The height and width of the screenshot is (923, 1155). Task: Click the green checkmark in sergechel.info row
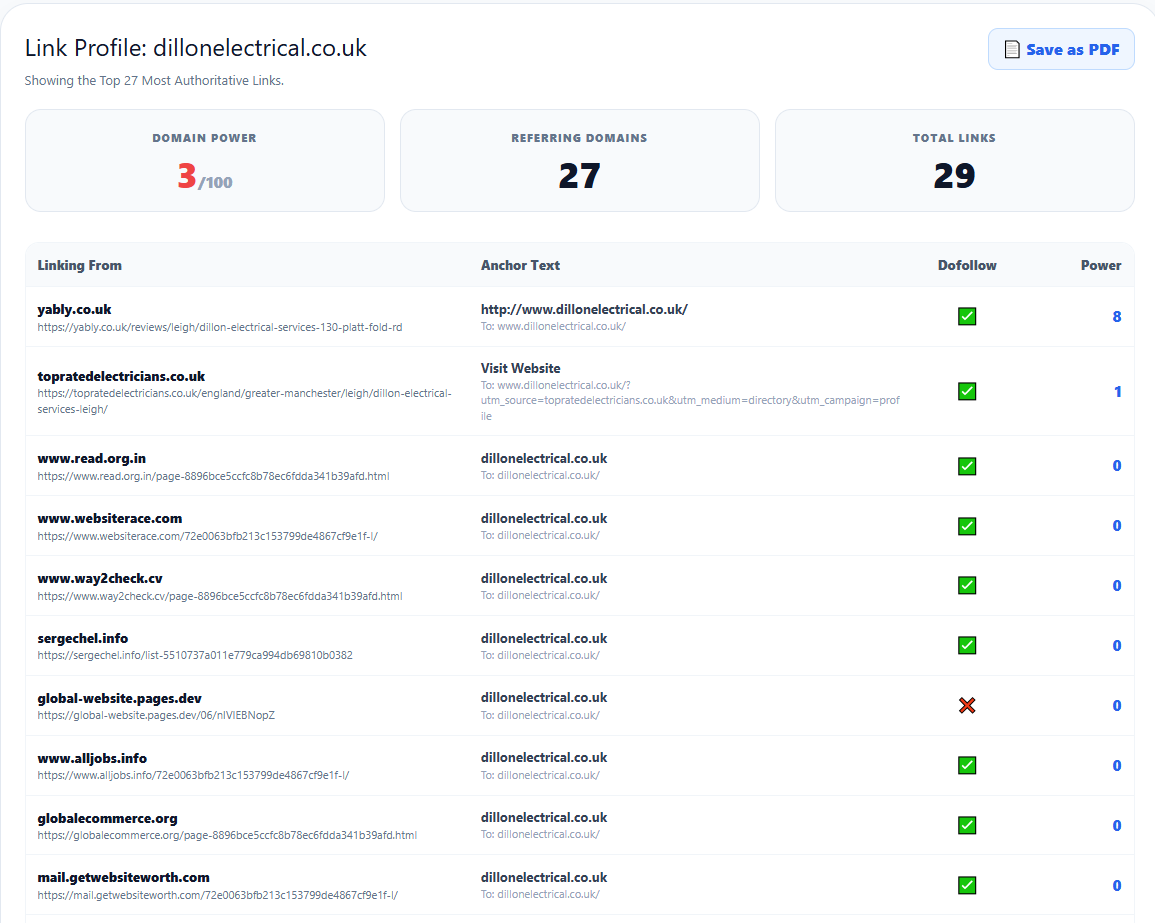click(967, 645)
